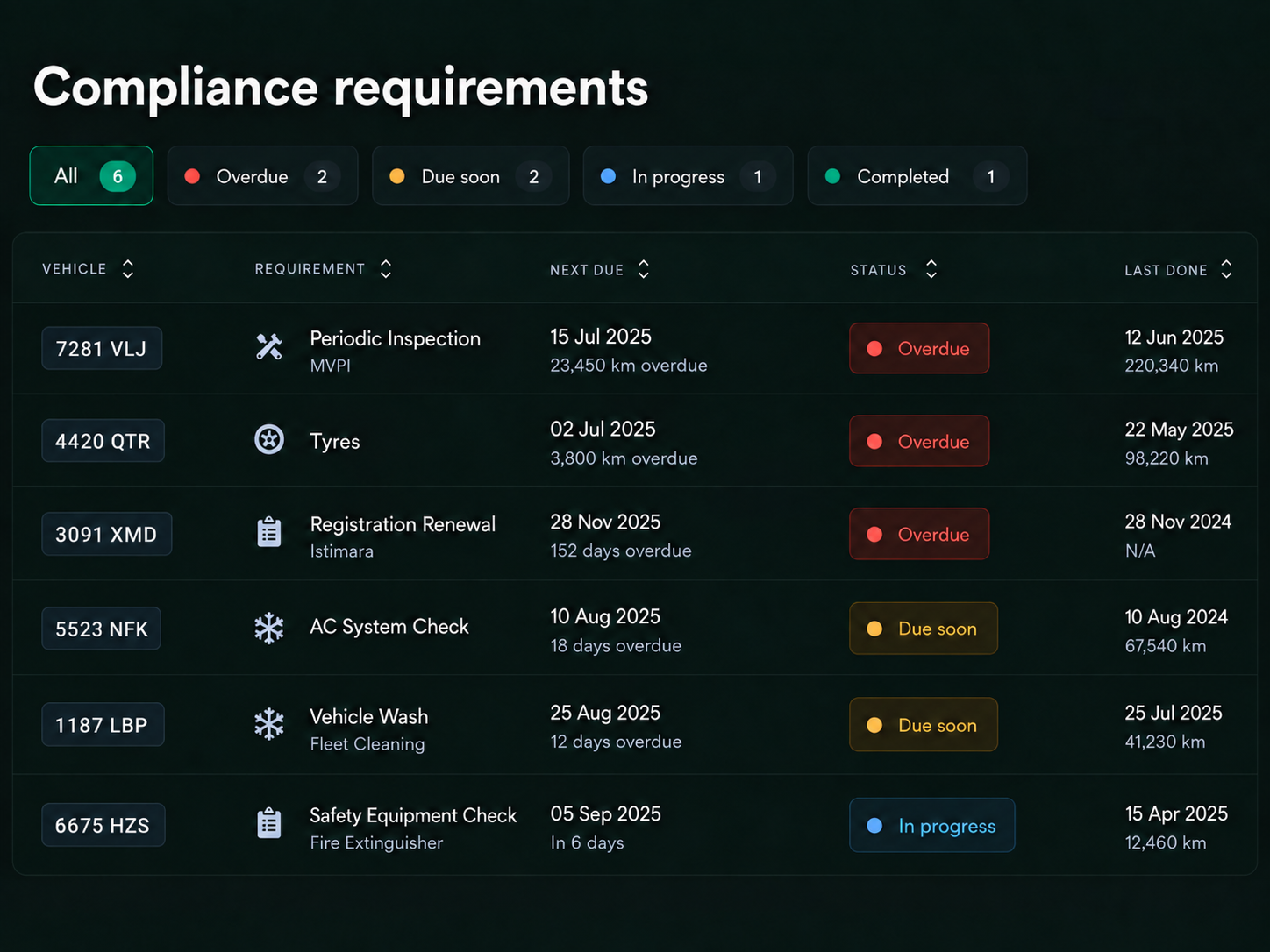Click the Safety Equipment Check requirement name
This screenshot has width=1270, height=952.
[413, 815]
